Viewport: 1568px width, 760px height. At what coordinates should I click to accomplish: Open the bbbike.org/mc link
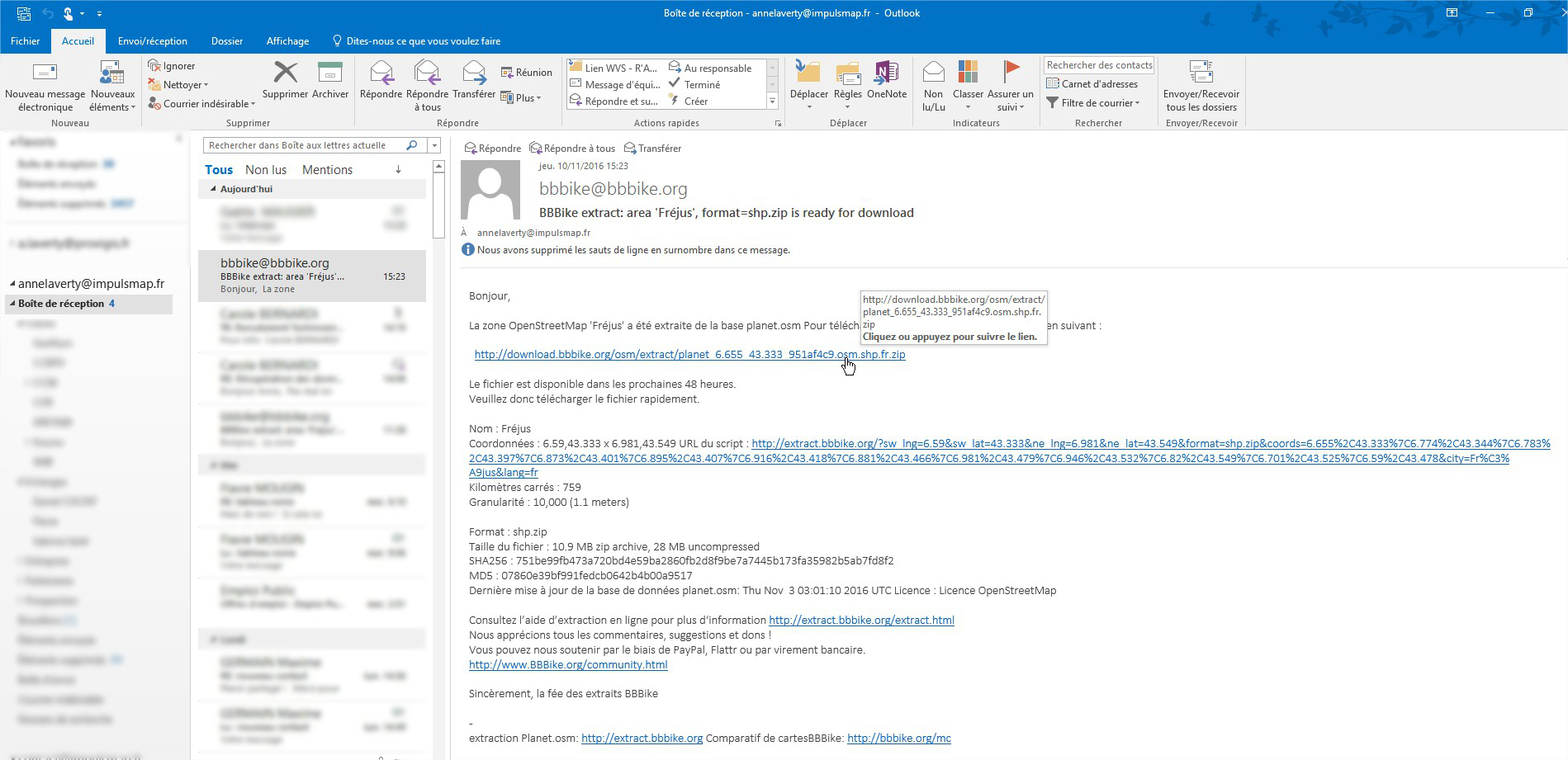[899, 739]
